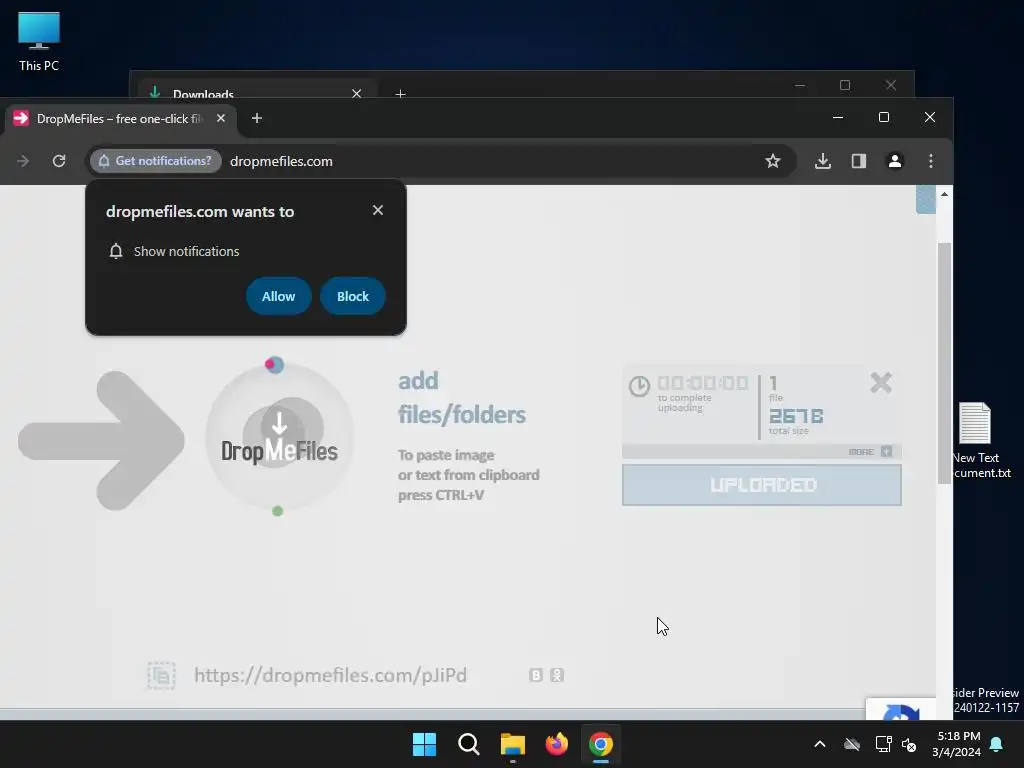Close Downloads tab in background window
The width and height of the screenshot is (1024, 768).
[x=357, y=93]
